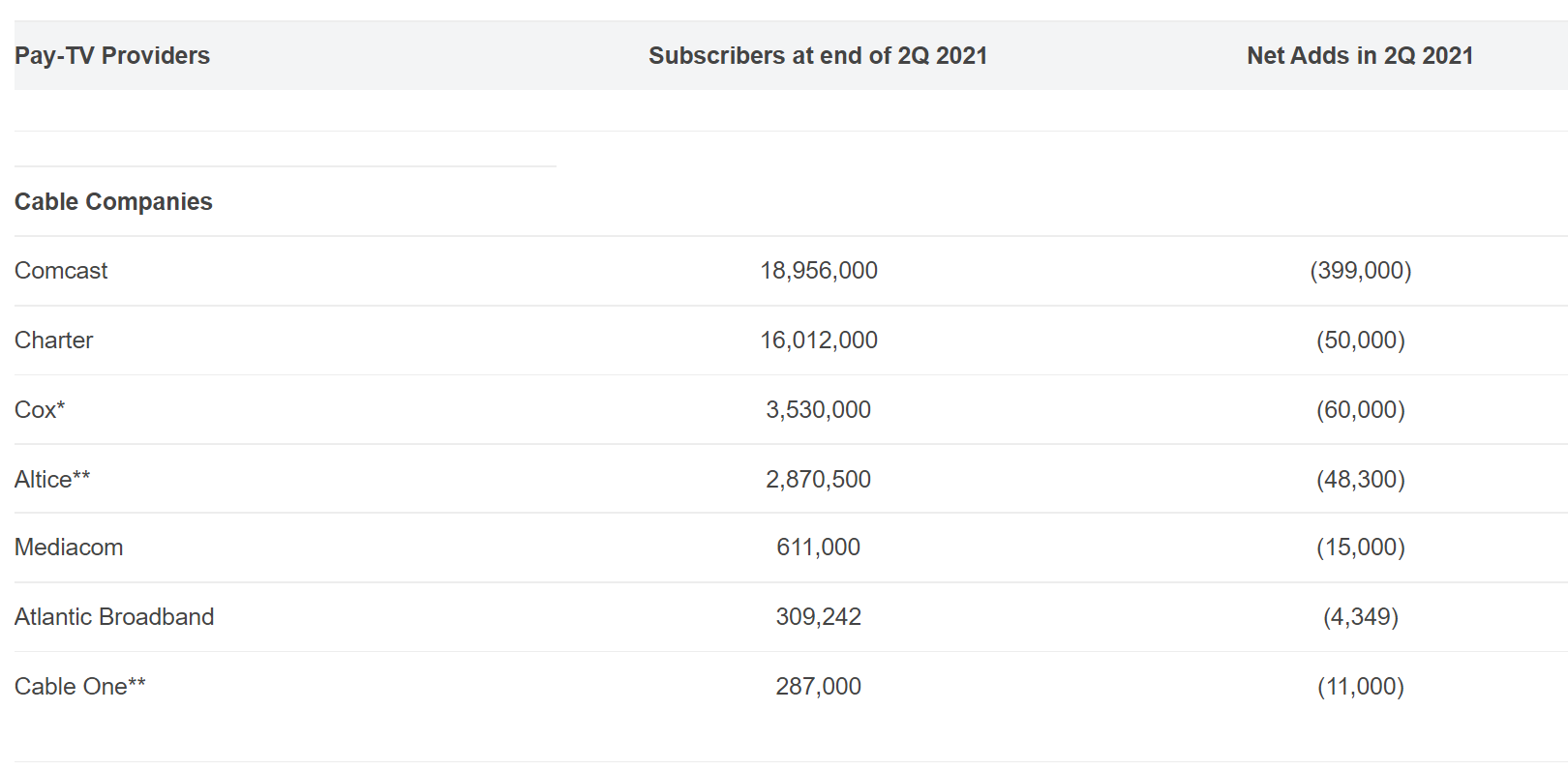Select Cable One subscribers value 287,000
The height and width of the screenshot is (770, 1568).
point(819,687)
